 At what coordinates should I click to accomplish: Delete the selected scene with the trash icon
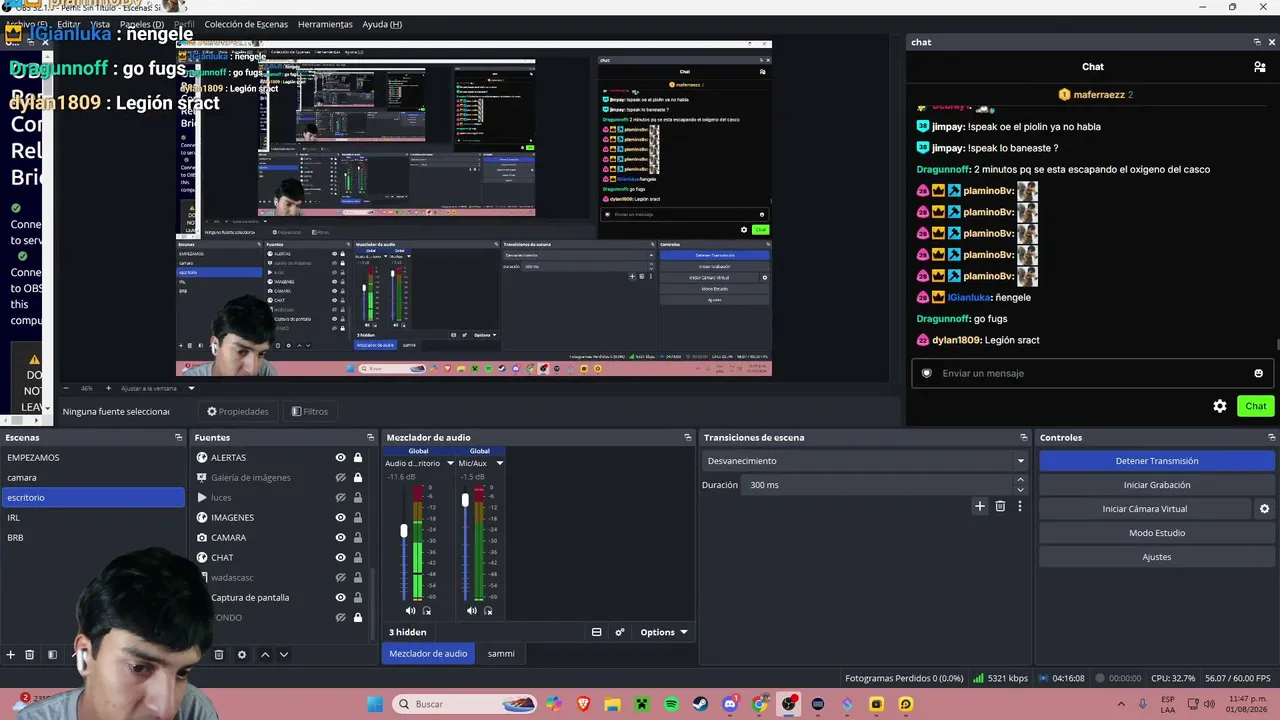click(x=30, y=655)
